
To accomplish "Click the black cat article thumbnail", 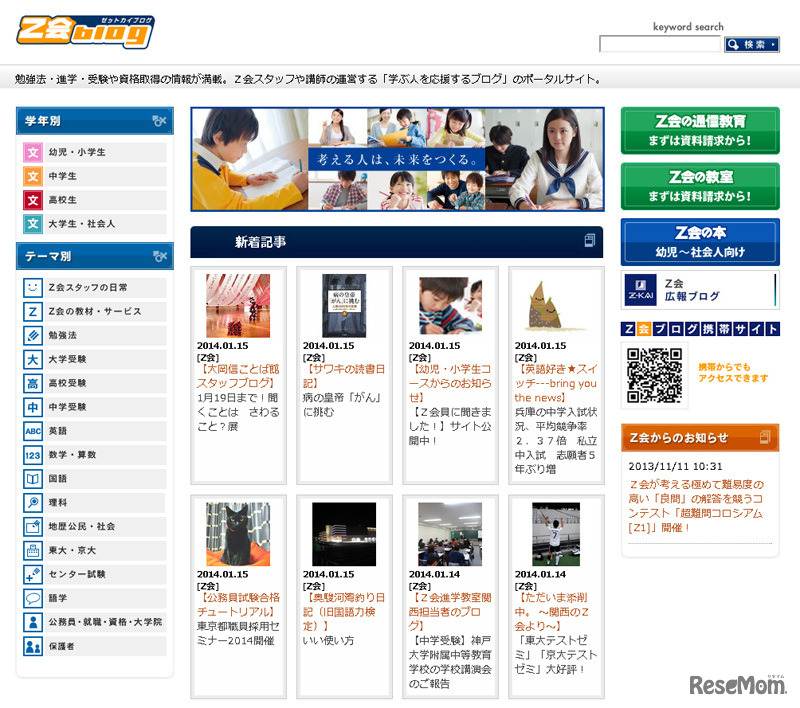I will [x=238, y=534].
